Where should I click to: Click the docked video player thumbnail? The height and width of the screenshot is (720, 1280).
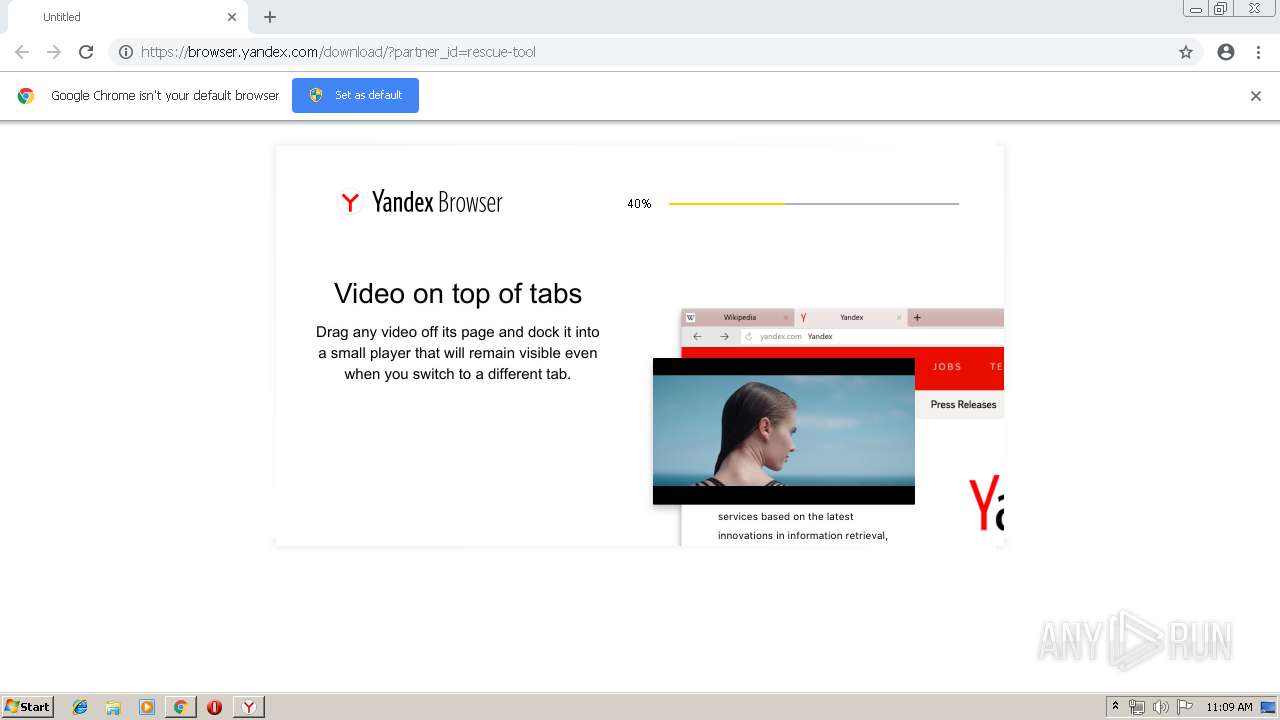point(784,431)
